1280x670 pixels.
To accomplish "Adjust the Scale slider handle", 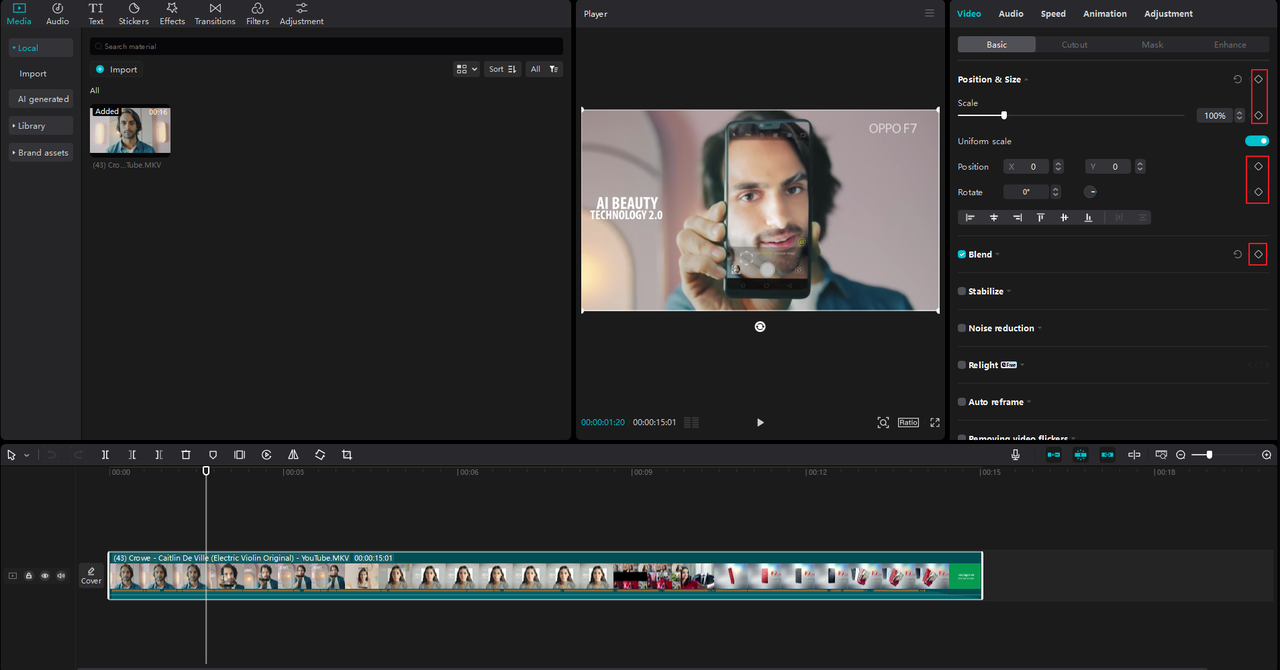I will click(x=1004, y=116).
